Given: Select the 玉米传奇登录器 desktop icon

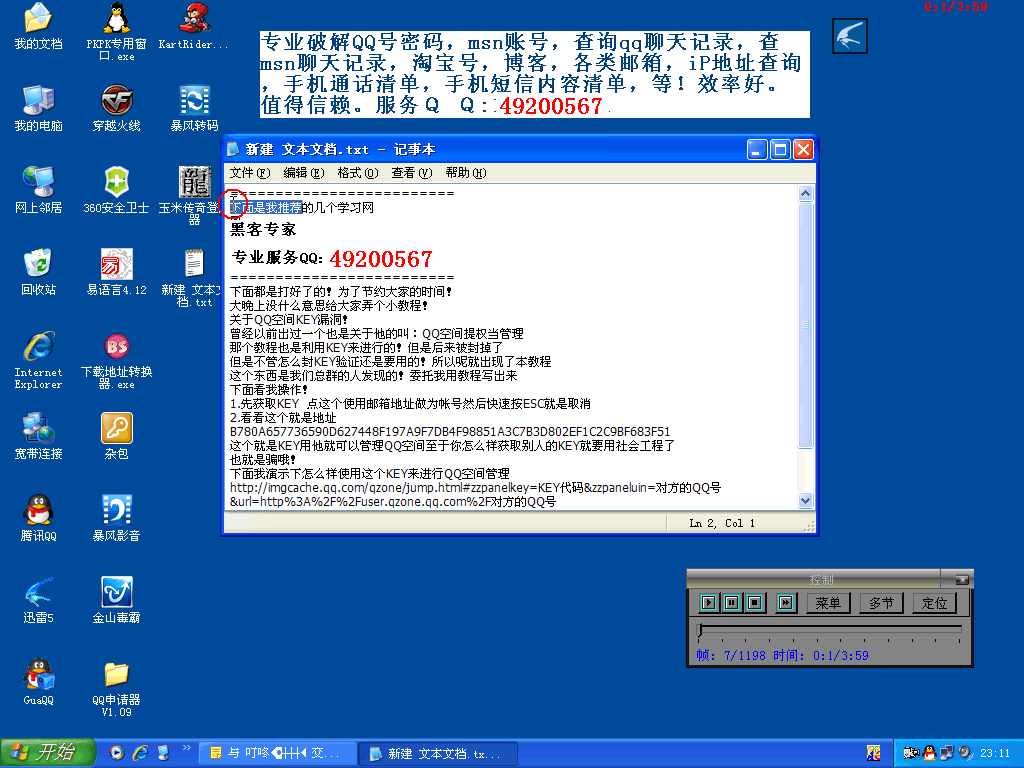Looking at the screenshot, I should click(x=194, y=195).
